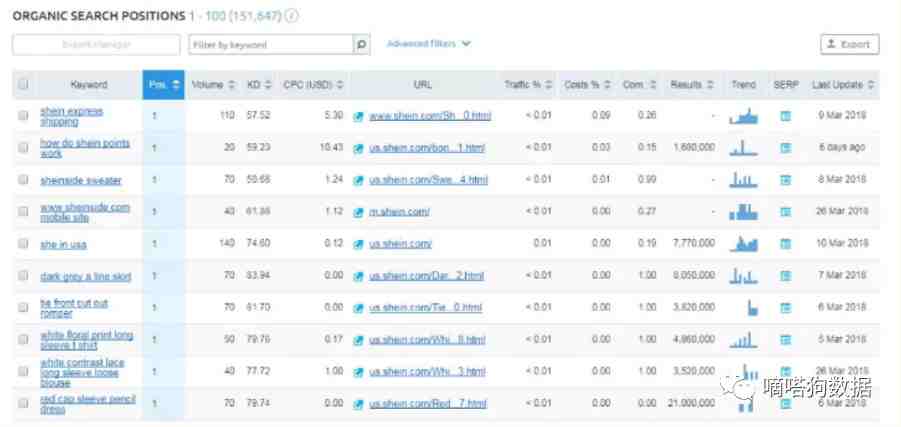Open URL link us.shein.com/ in she in usa row
The image size is (901, 427).
click(x=401, y=244)
